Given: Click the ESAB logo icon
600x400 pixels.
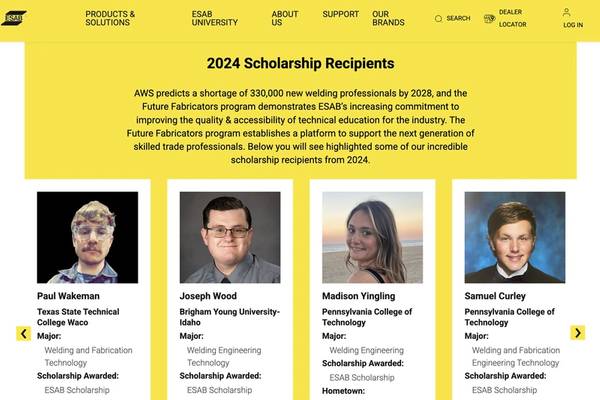Looking at the screenshot, I should point(14,18).
